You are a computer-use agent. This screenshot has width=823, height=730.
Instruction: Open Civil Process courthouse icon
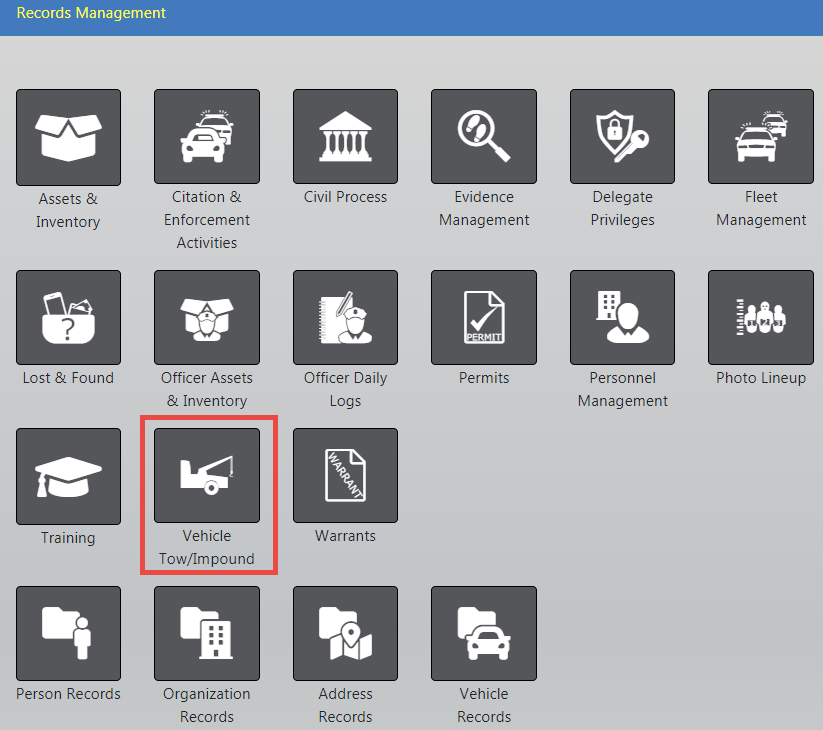[345, 137]
